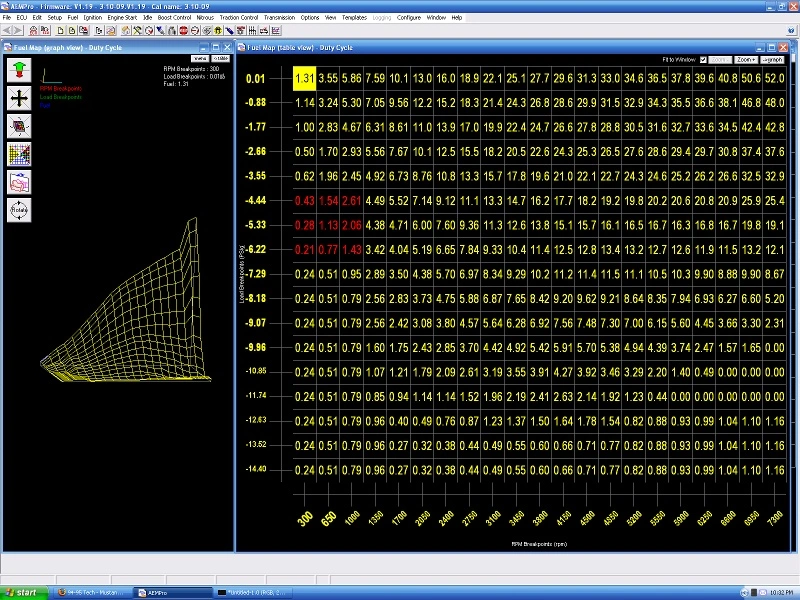The image size is (800, 600).
Task: Open the Templates menu
Action: click(354, 17)
